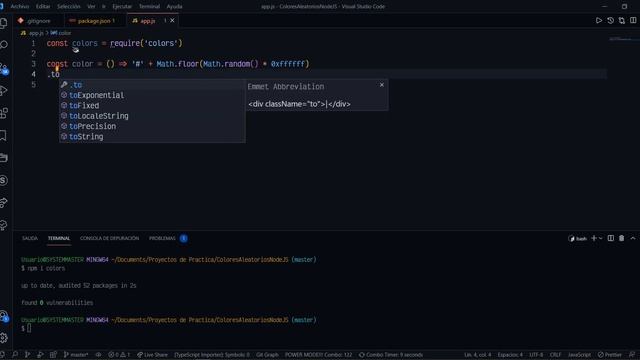Click the editor minimap
Image resolution: width=640 pixels, height=360 pixels.
(623, 39)
